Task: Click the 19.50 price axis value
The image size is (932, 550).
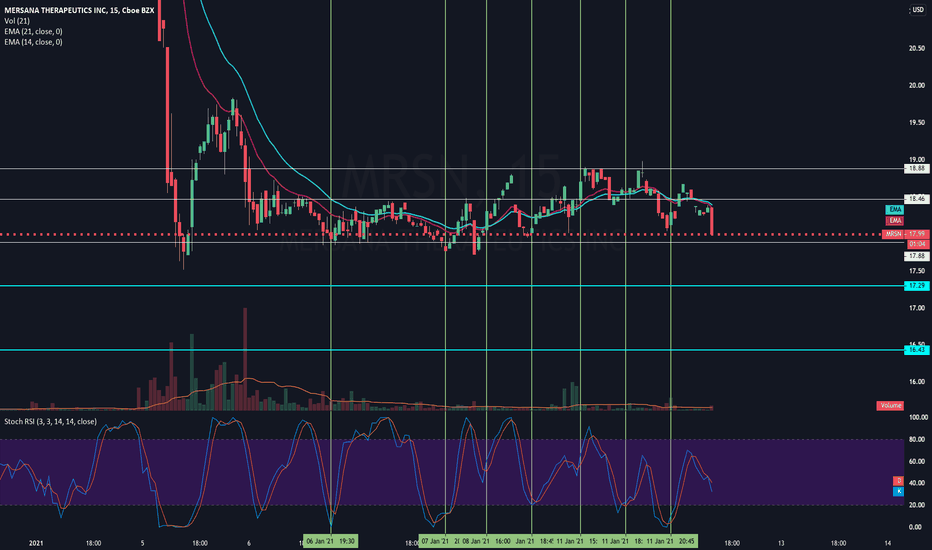Action: (x=917, y=122)
